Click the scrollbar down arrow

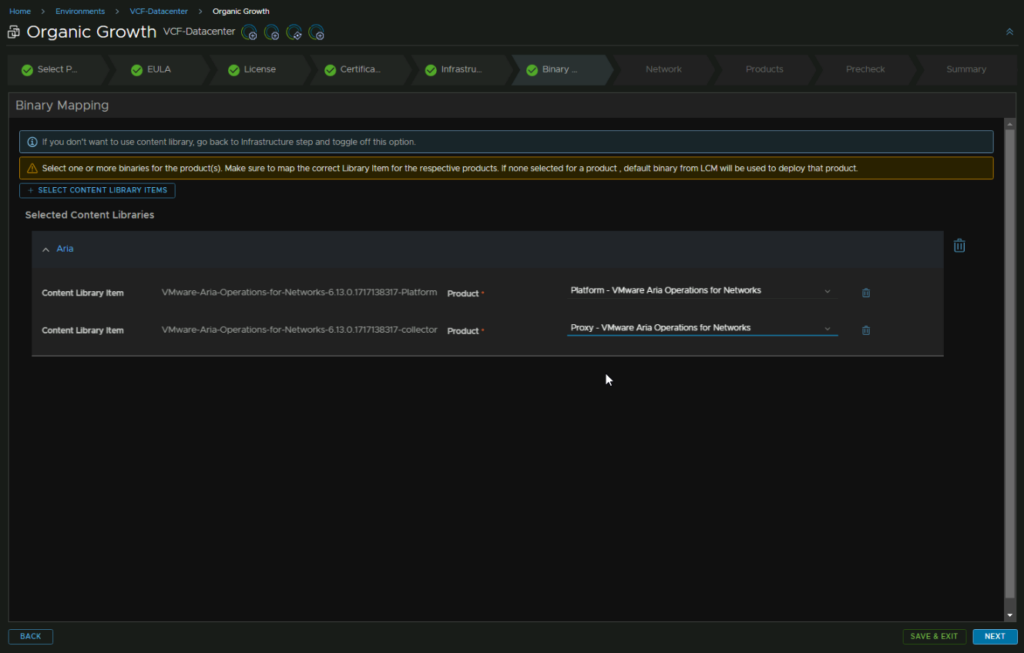tap(1010, 615)
